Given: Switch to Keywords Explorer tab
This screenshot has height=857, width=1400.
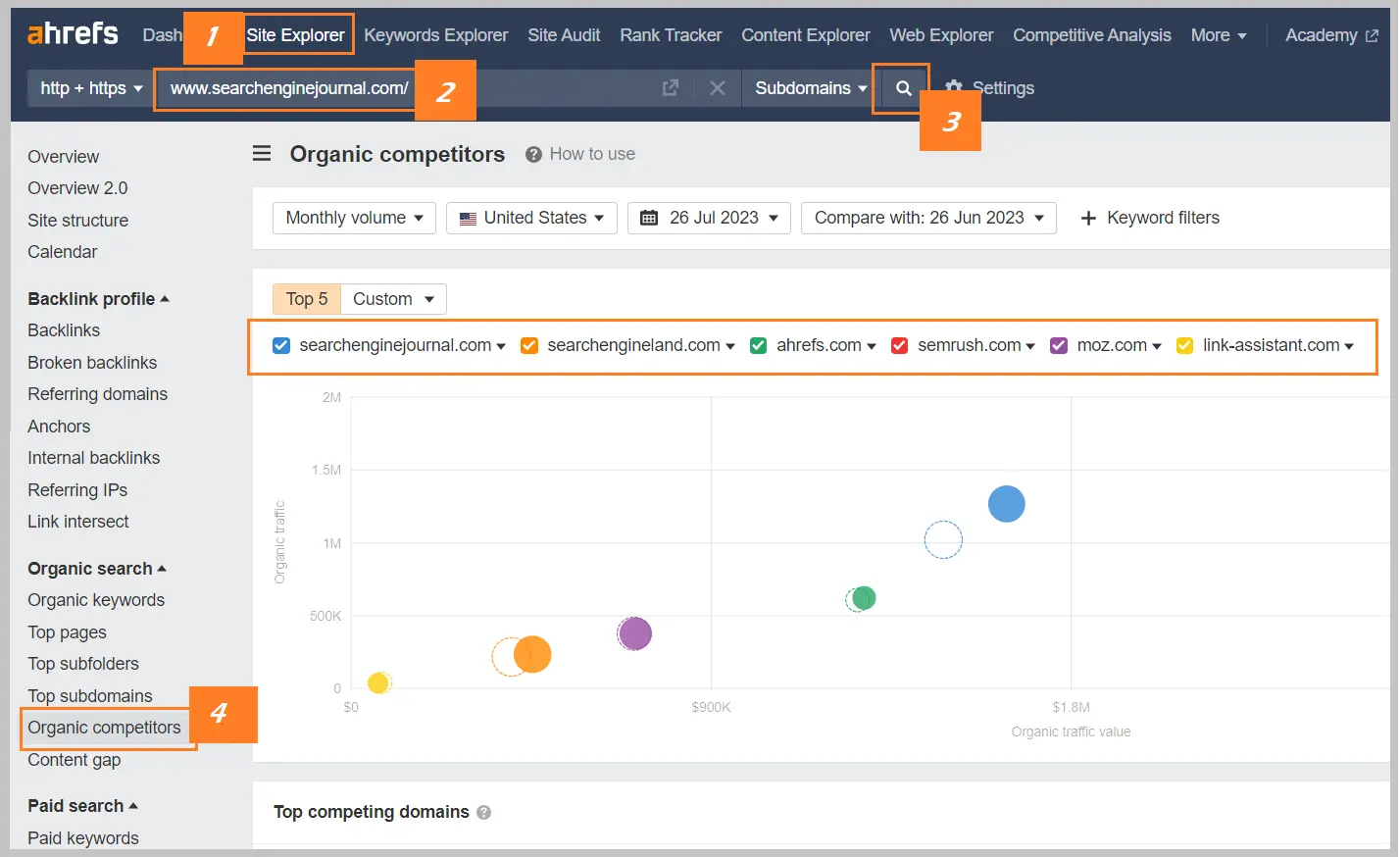Looking at the screenshot, I should point(436,35).
